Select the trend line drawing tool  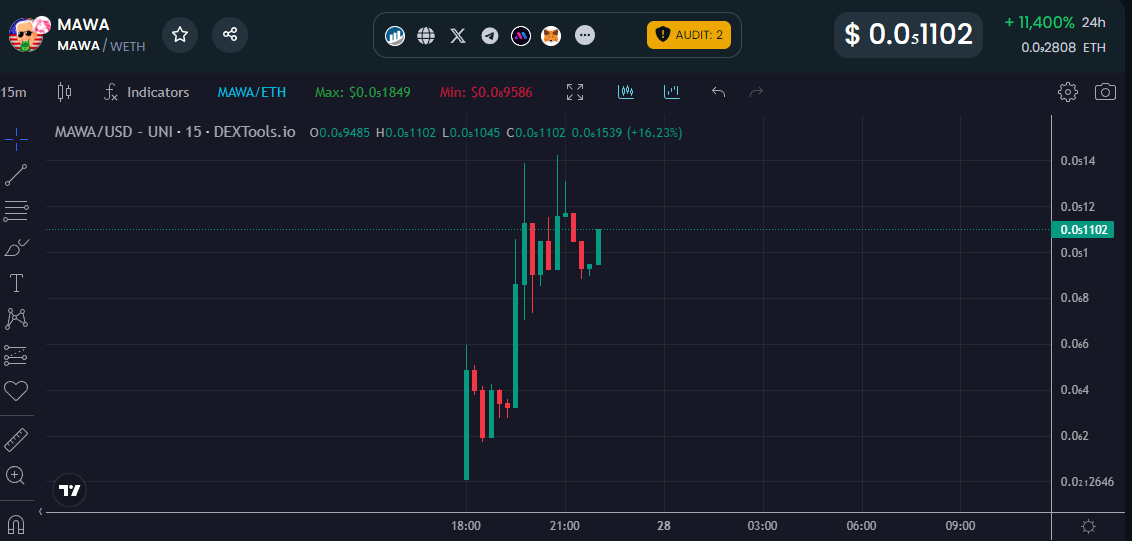pos(16,175)
